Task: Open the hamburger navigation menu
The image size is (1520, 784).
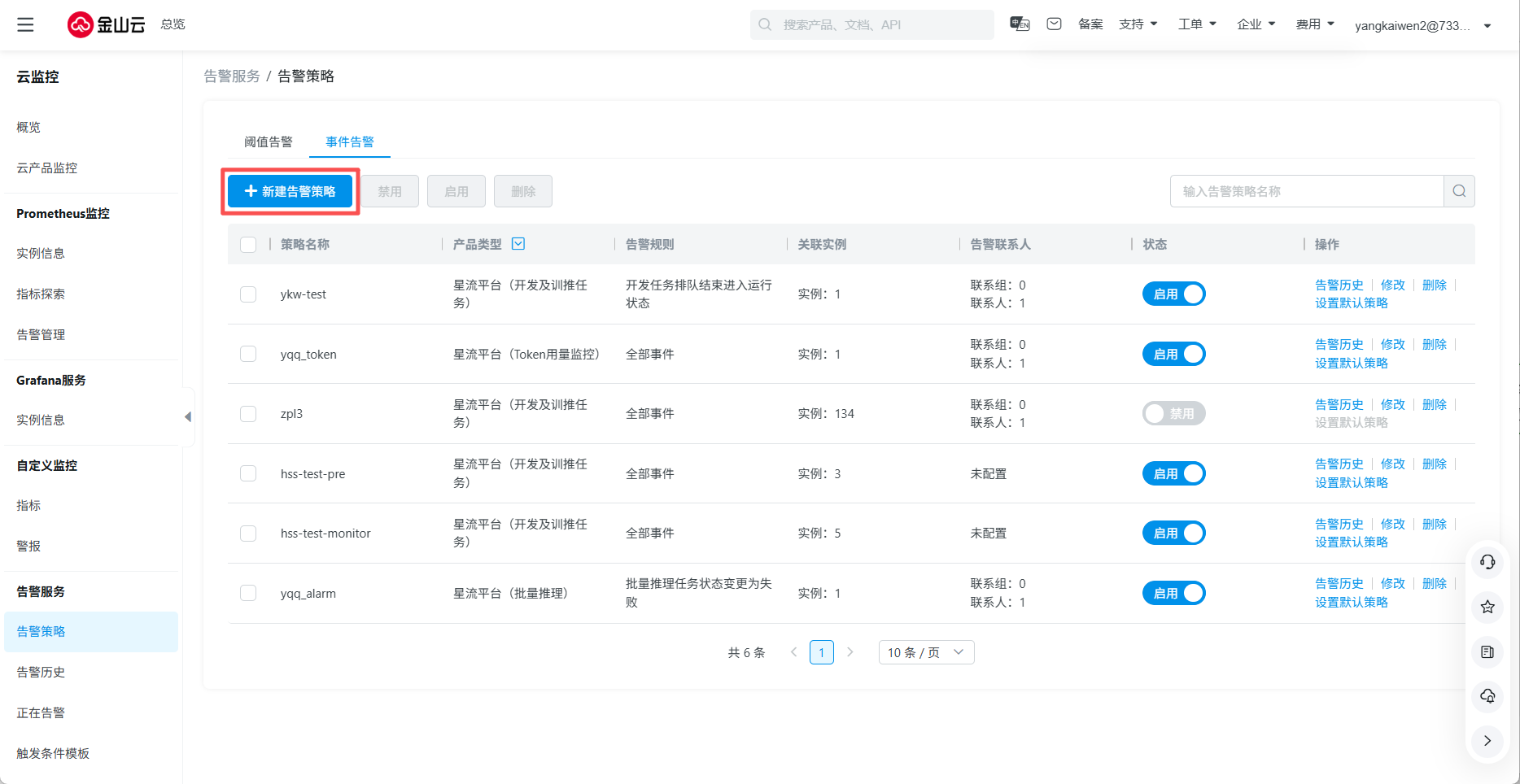Action: 25,24
